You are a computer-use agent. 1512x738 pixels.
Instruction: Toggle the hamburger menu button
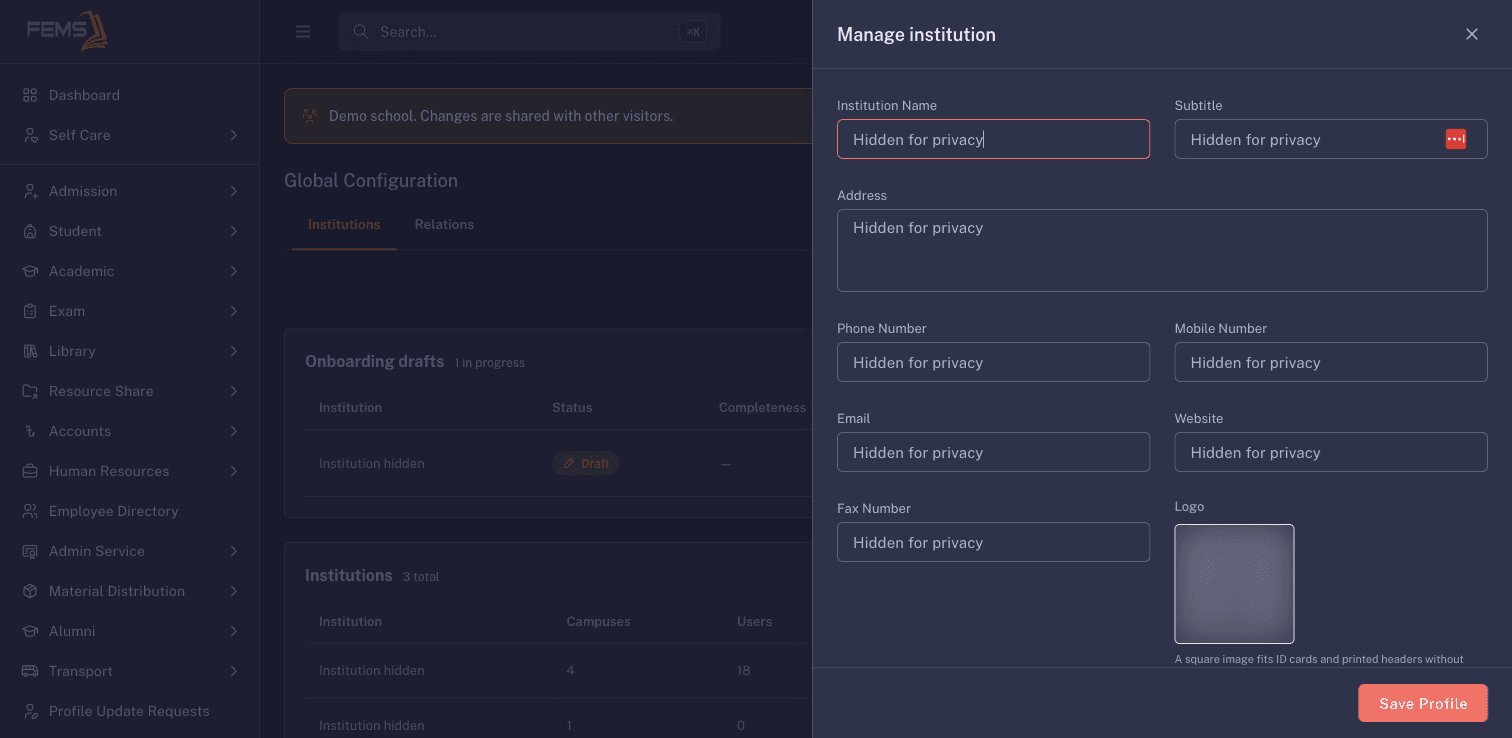303,32
